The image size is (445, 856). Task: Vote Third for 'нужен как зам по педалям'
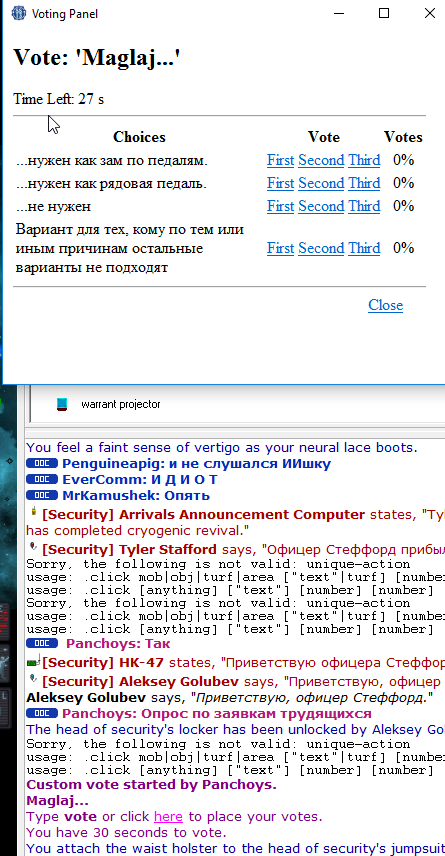pos(364,160)
